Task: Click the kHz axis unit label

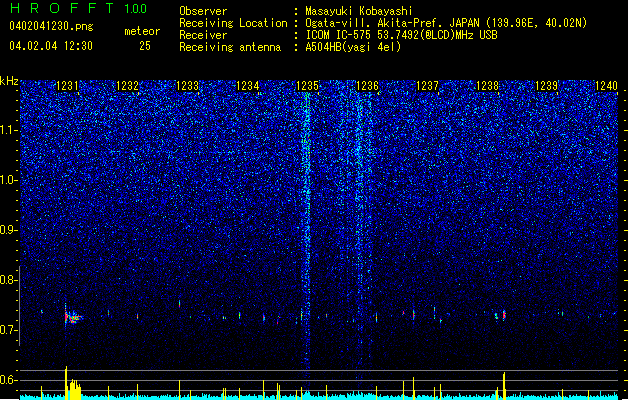Action: click(x=9, y=81)
